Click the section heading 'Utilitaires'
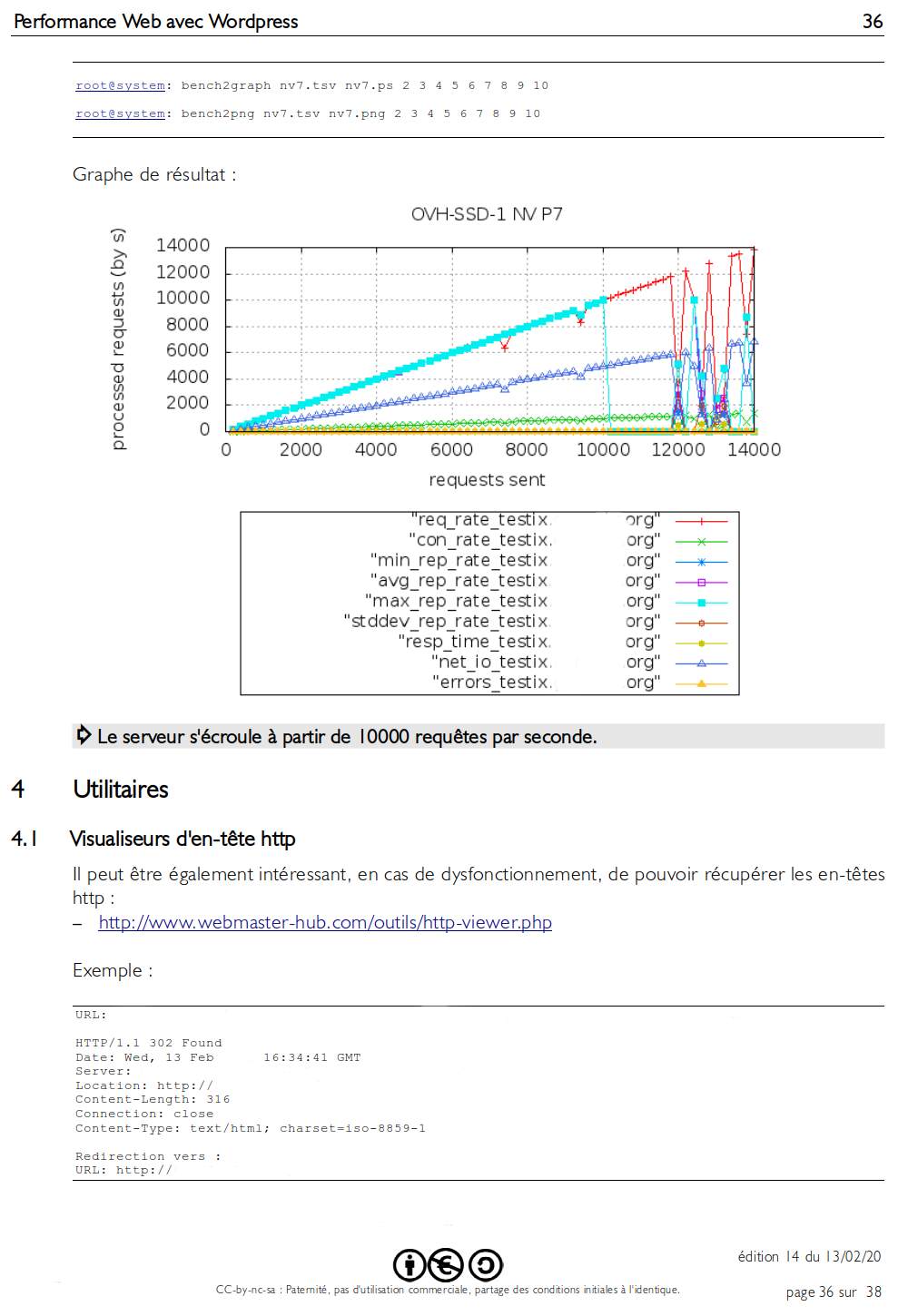908x1316 pixels. (x=121, y=789)
